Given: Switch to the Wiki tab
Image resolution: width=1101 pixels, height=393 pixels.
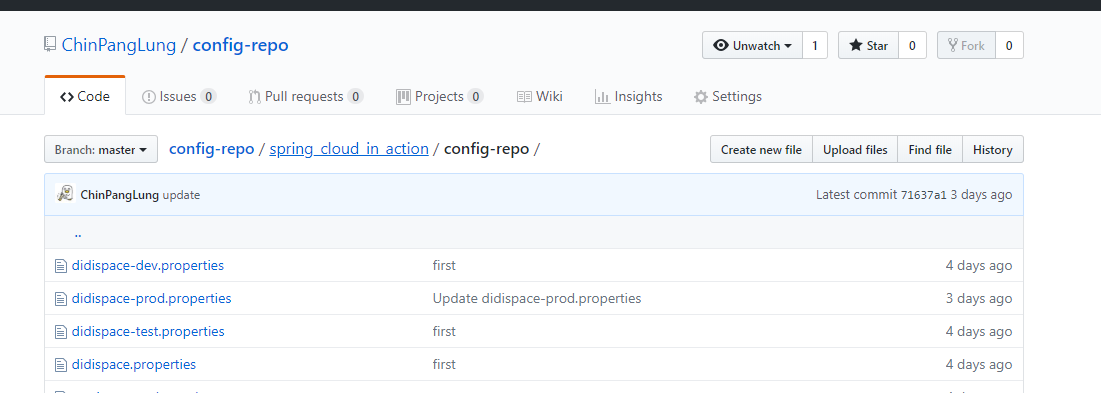Looking at the screenshot, I should coord(540,96).
